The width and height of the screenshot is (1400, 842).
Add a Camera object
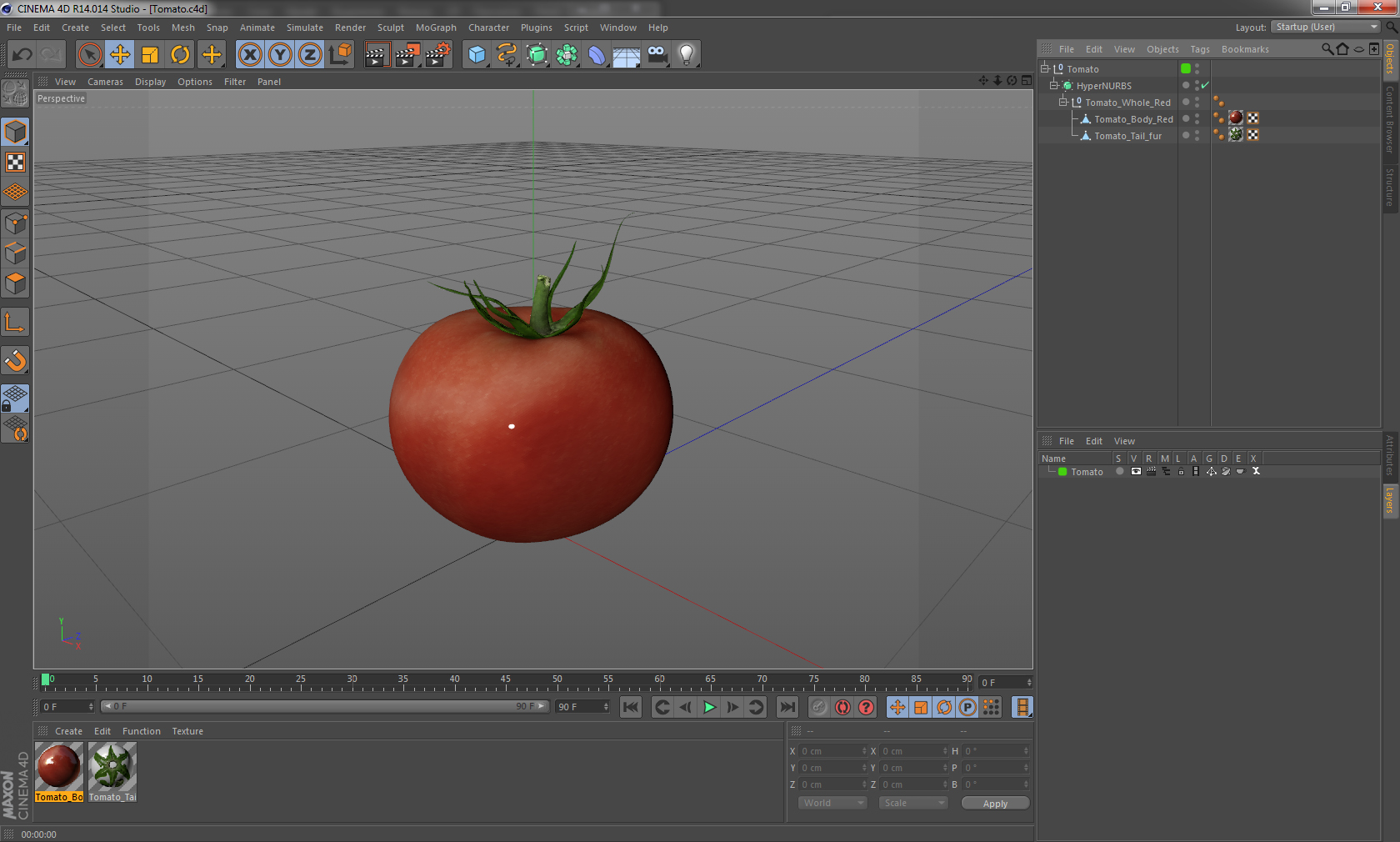pos(657,55)
